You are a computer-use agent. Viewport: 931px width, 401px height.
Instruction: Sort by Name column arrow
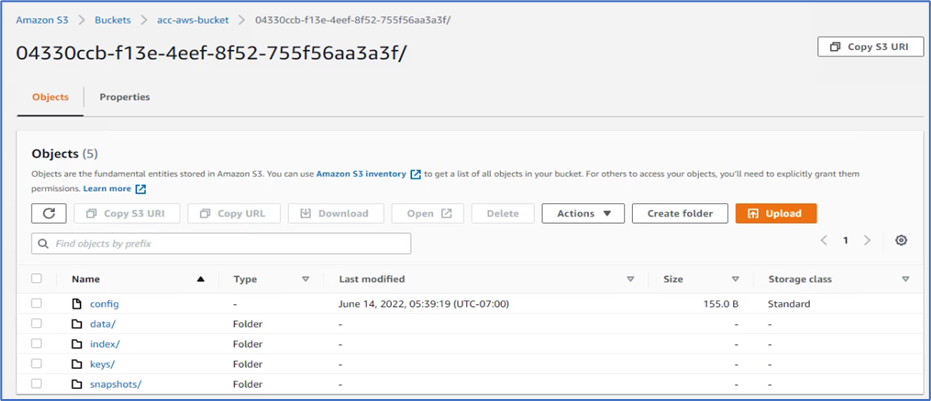pos(201,279)
